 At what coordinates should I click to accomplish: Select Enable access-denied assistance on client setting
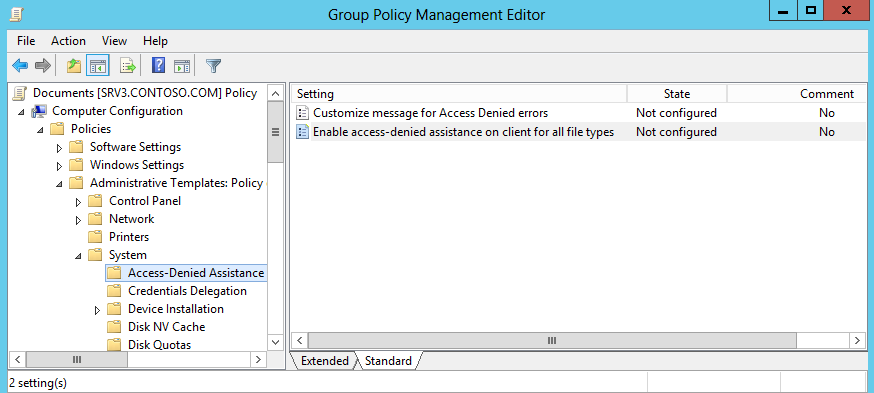[463, 132]
